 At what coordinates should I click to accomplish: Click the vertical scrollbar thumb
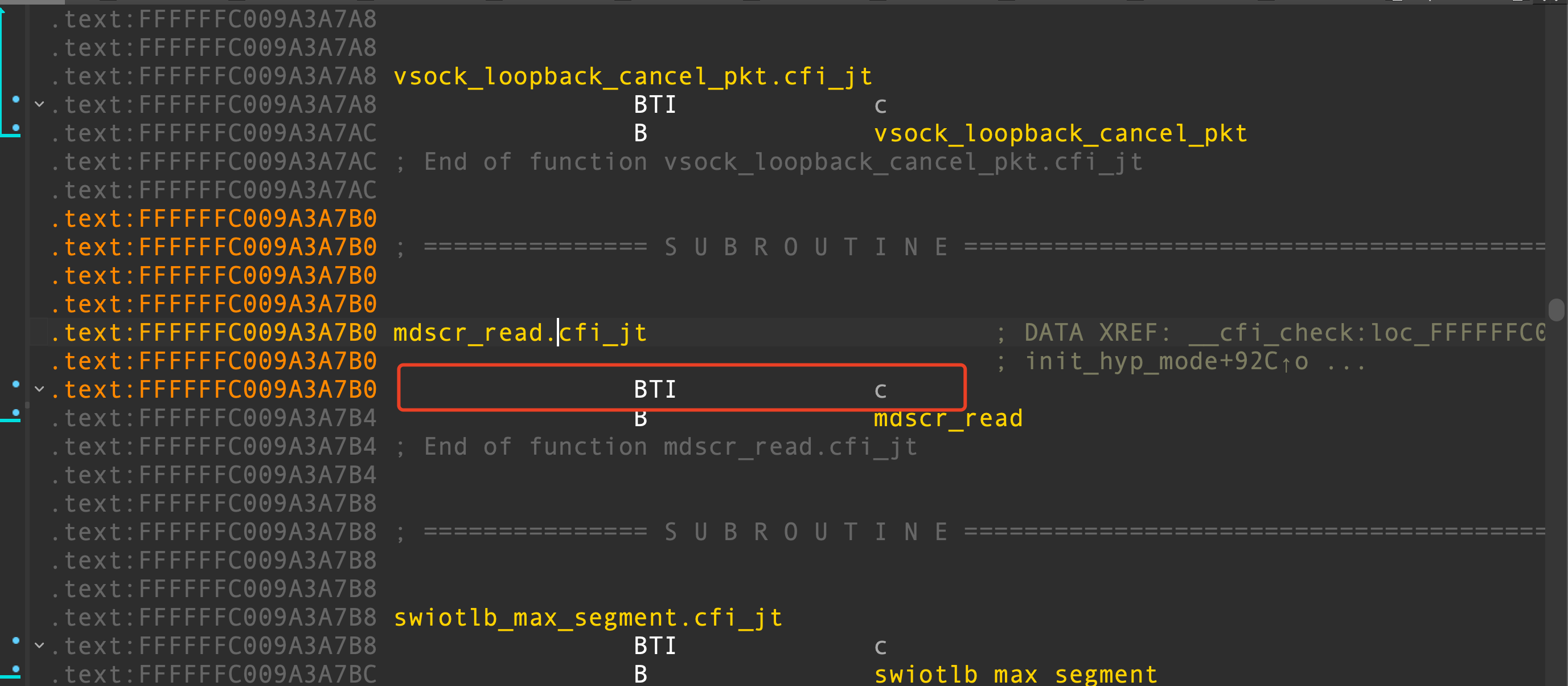(x=1556, y=309)
